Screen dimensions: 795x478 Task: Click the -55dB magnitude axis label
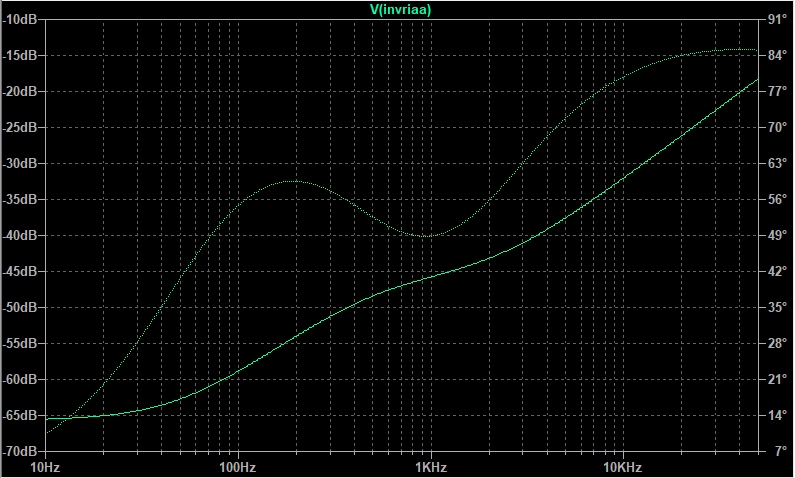(x=20, y=343)
